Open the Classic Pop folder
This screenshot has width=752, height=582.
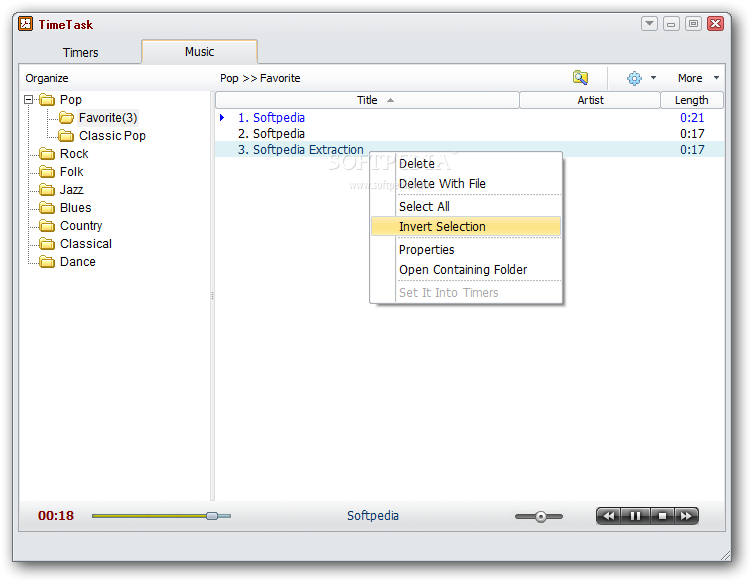pyautogui.click(x=112, y=136)
